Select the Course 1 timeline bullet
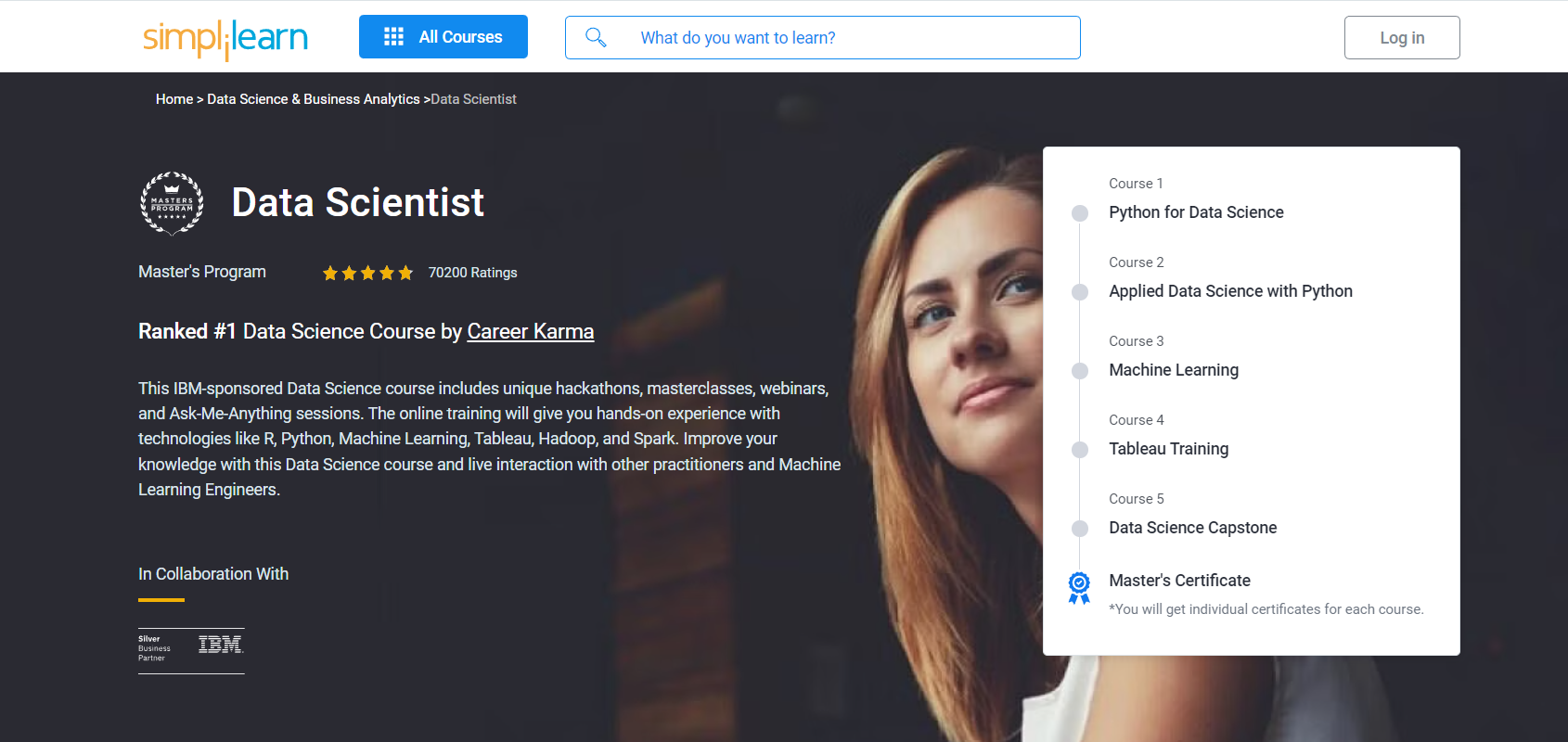Screen dimensions: 1568x742 coord(1080,213)
